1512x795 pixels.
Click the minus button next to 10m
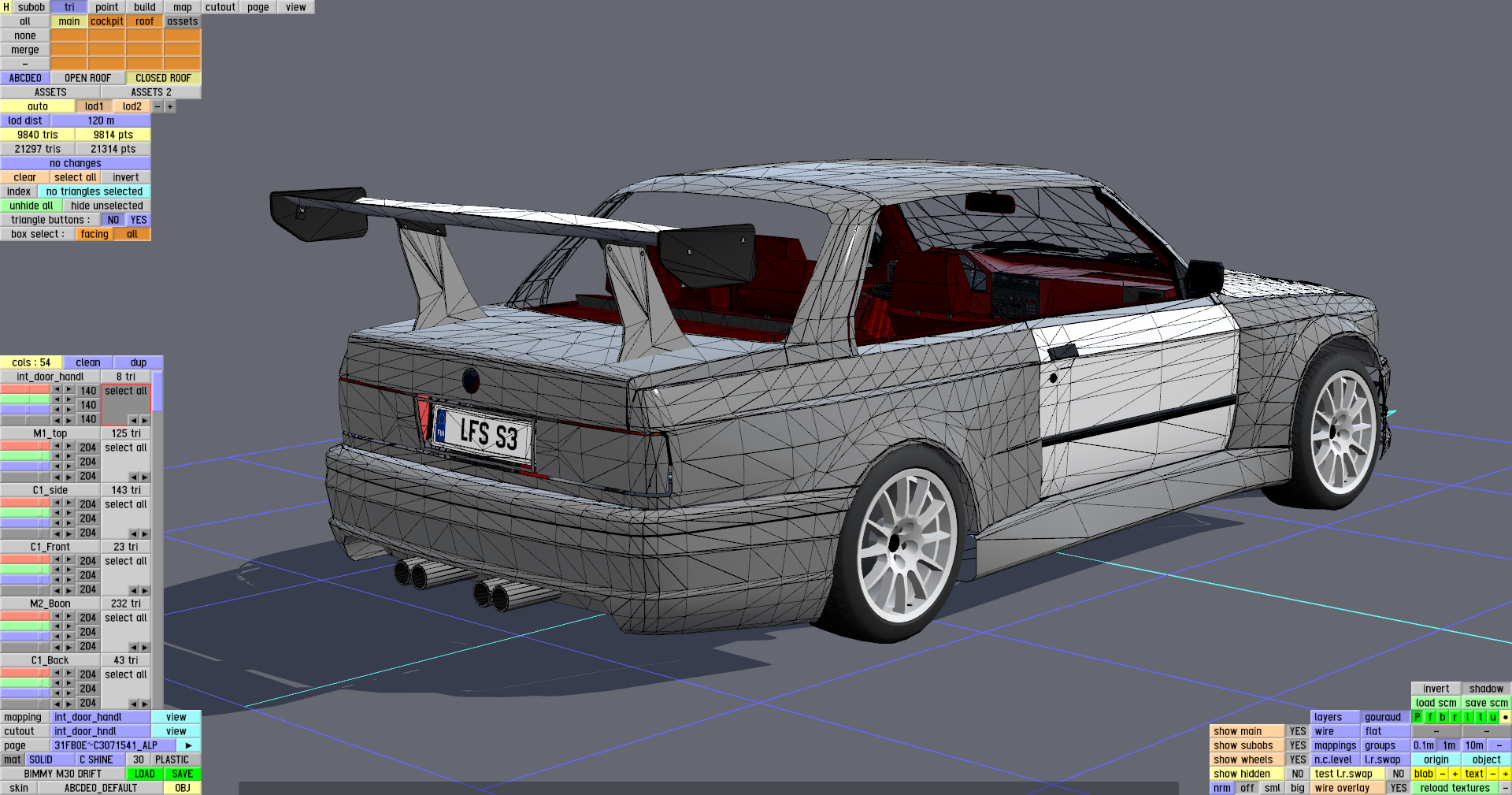tap(1499, 745)
